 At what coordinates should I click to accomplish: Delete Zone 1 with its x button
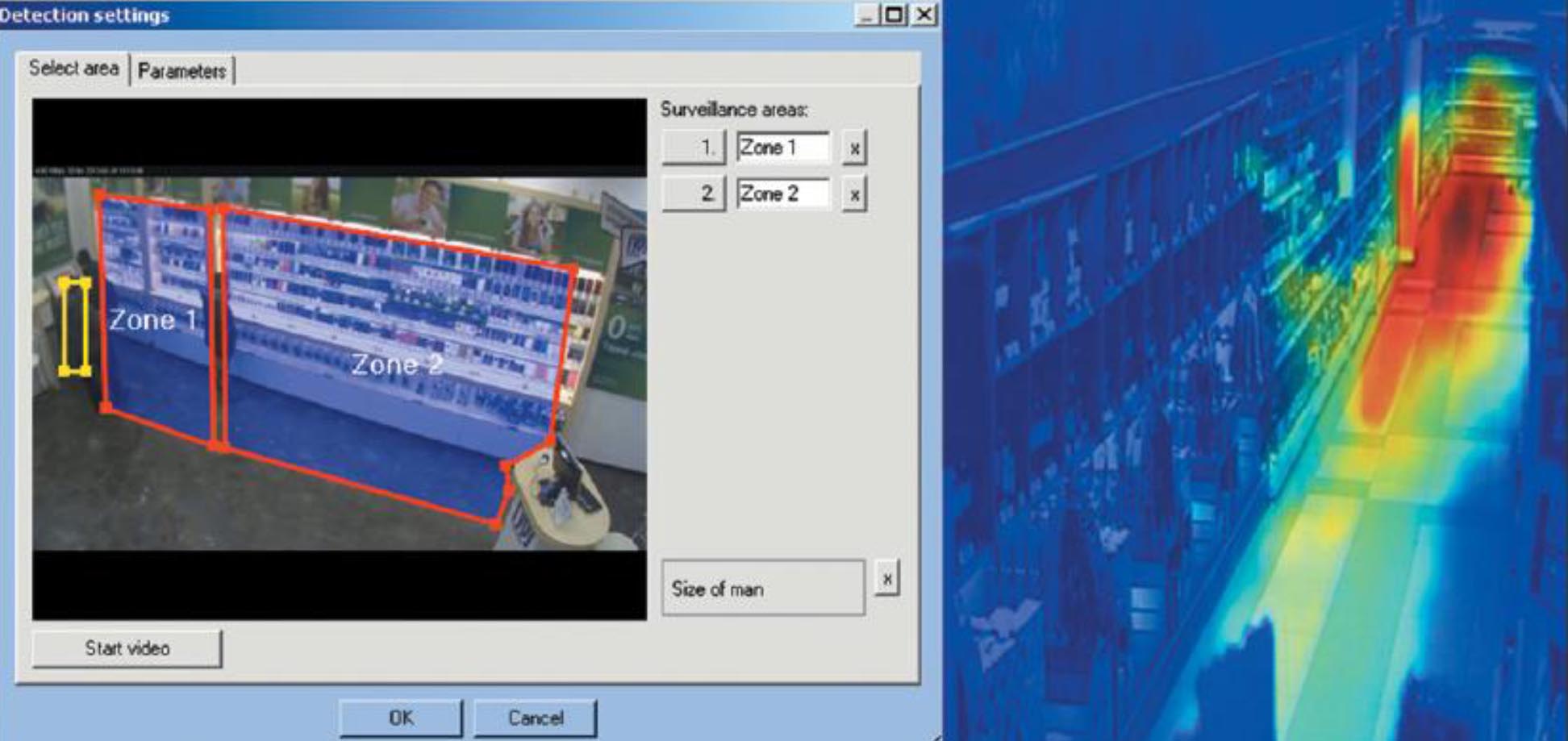tap(854, 148)
